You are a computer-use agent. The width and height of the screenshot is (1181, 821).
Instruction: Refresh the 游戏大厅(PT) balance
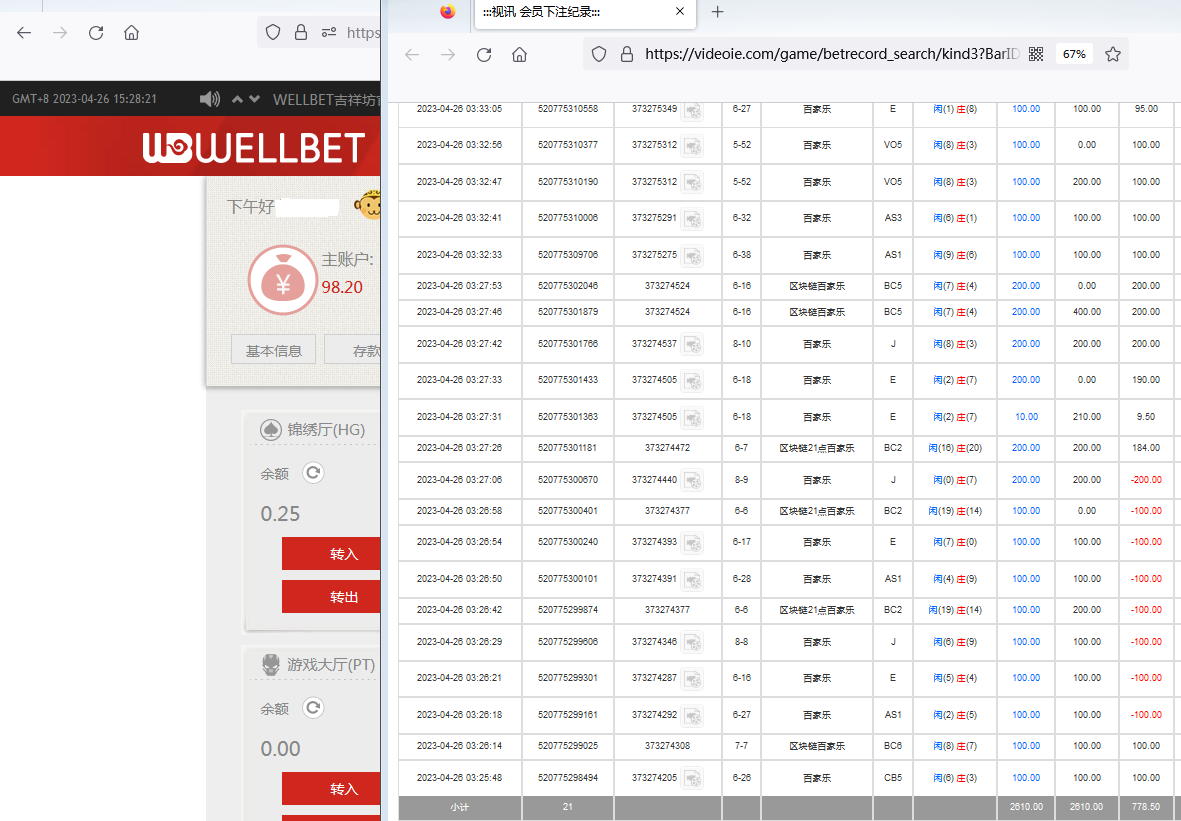pyautogui.click(x=313, y=708)
